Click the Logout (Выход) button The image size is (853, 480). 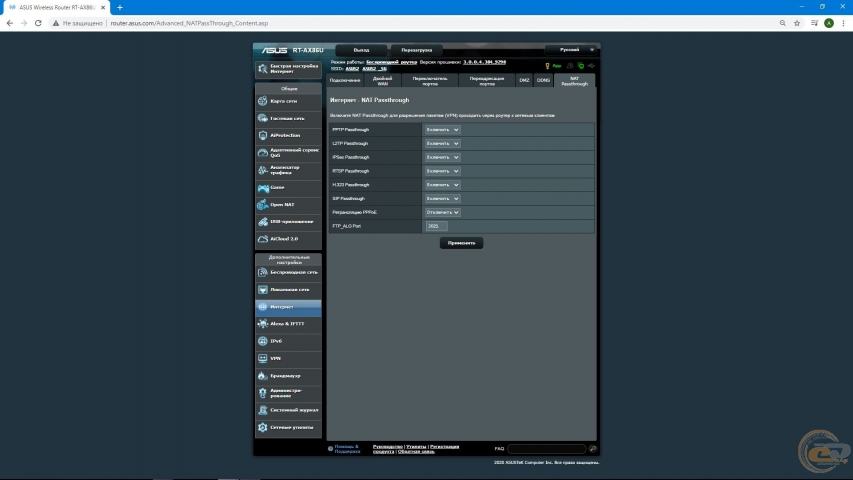(x=361, y=50)
